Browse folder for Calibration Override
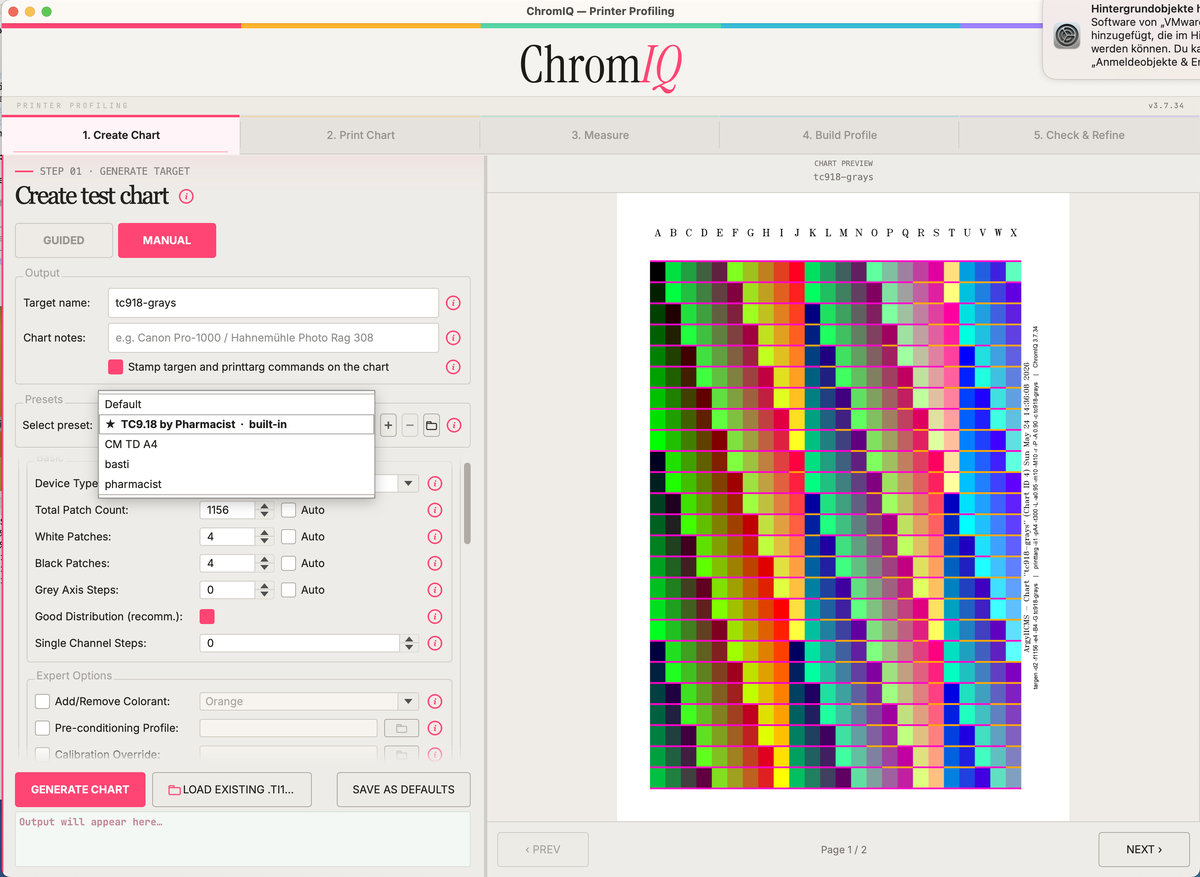Image resolution: width=1200 pixels, height=877 pixels. (x=402, y=754)
